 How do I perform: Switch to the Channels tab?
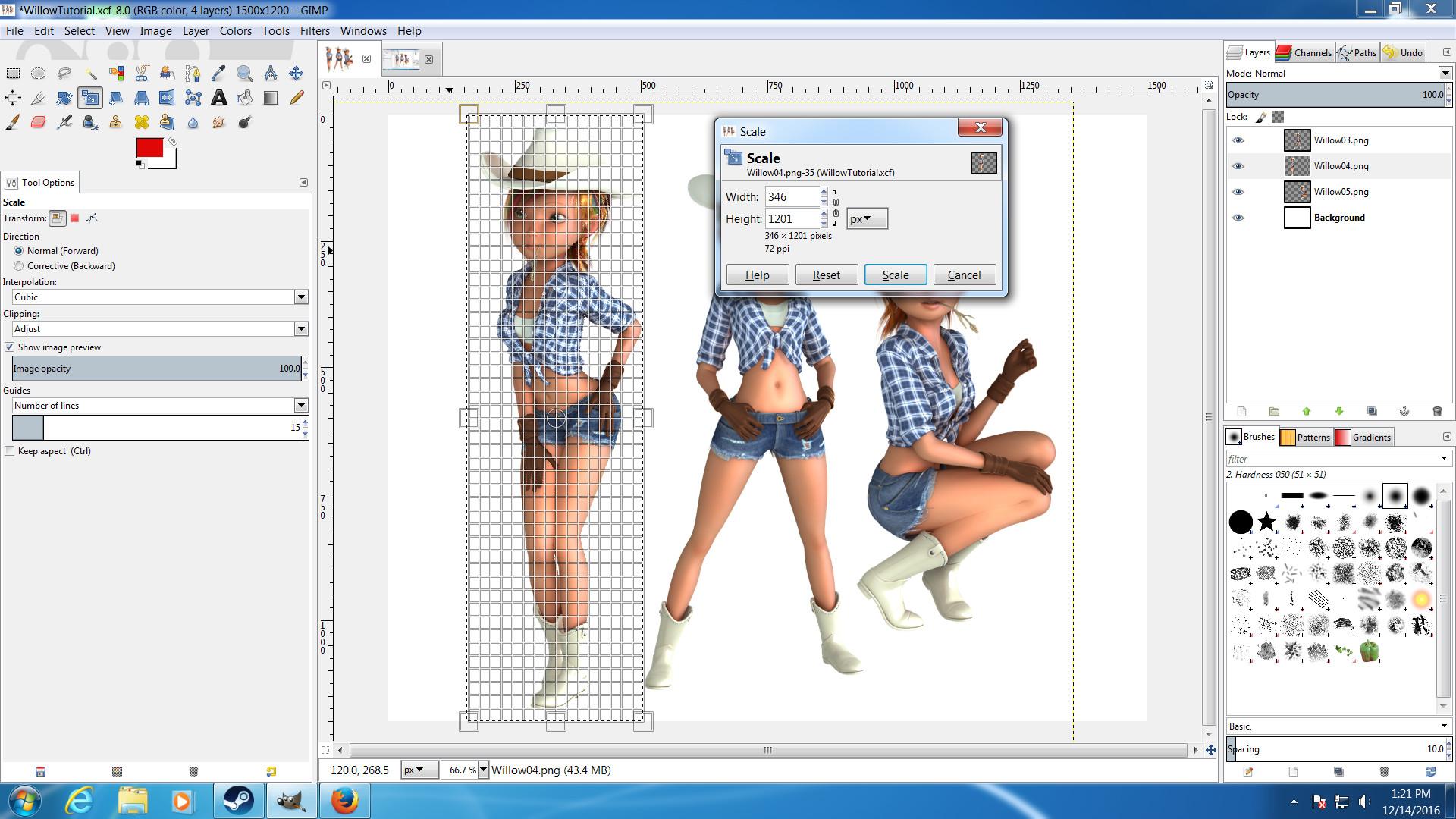[x=1304, y=52]
